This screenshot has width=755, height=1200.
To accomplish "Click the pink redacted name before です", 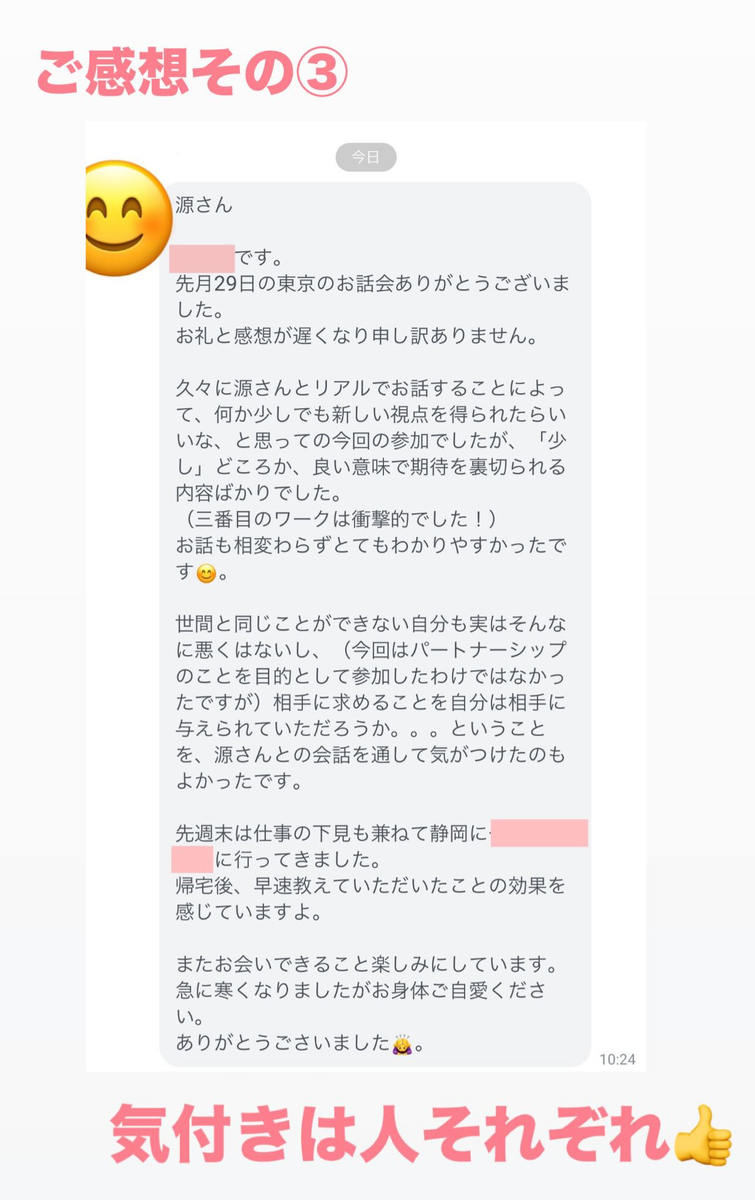I will tap(202, 258).
